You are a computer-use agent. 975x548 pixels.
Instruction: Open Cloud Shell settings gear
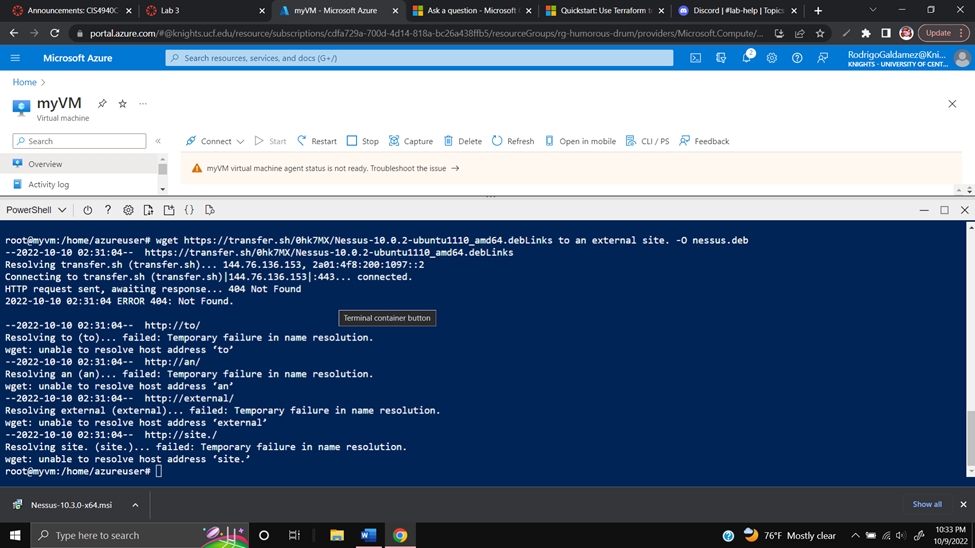click(128, 210)
